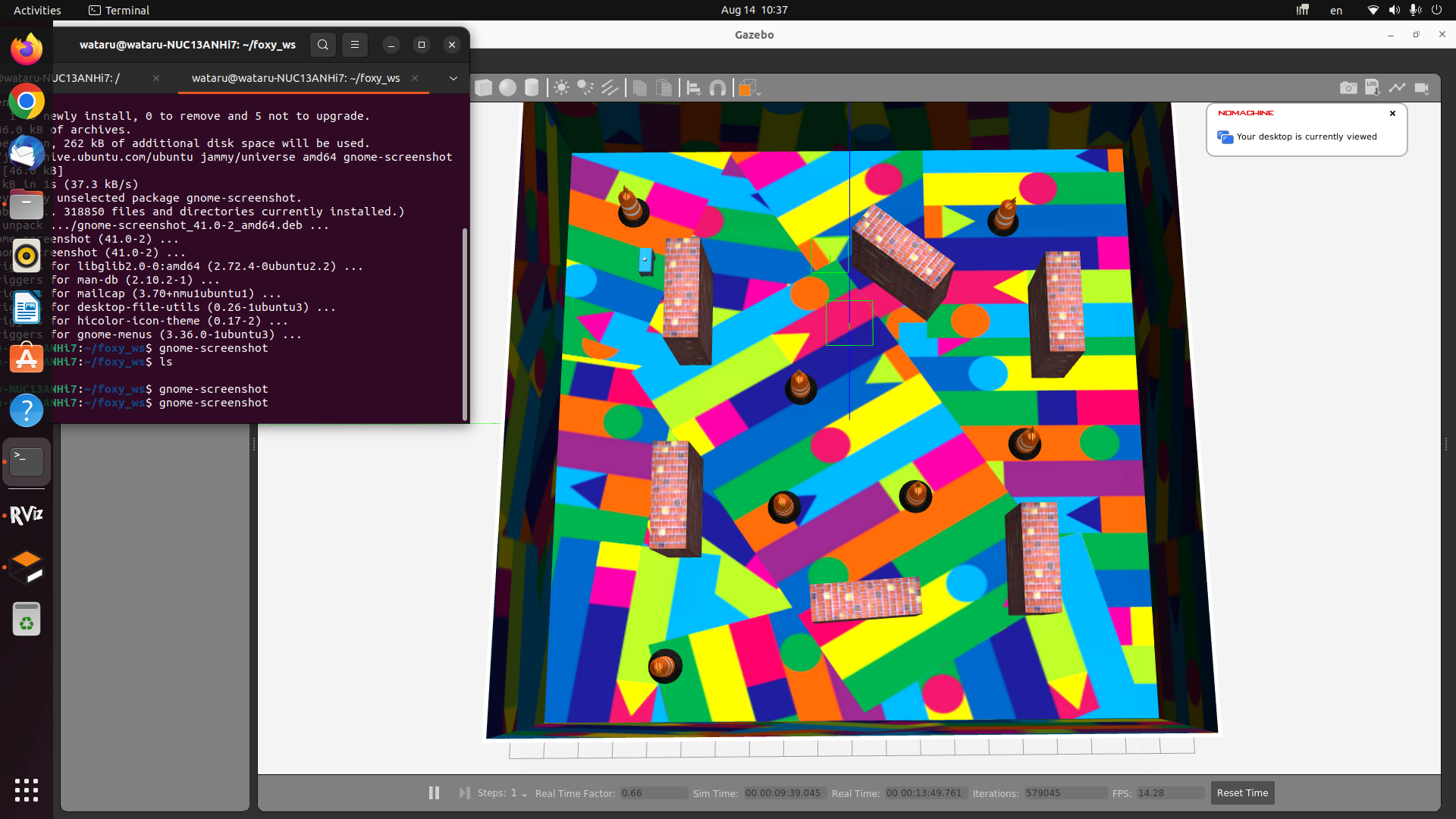Launch Firefox from the dock
This screenshot has width=1456, height=819.
click(27, 49)
